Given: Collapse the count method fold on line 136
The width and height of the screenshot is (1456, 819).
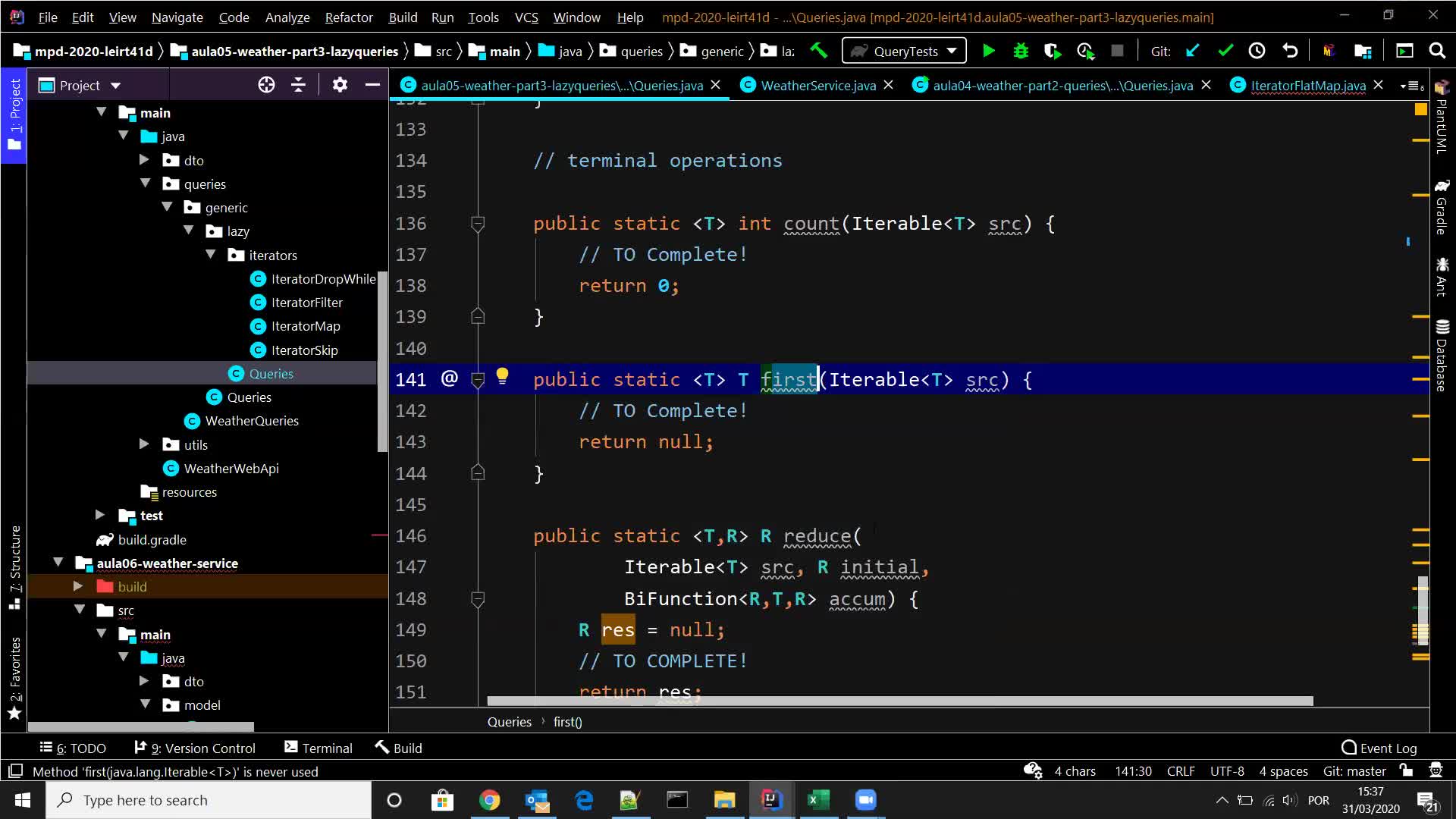Looking at the screenshot, I should click(478, 224).
